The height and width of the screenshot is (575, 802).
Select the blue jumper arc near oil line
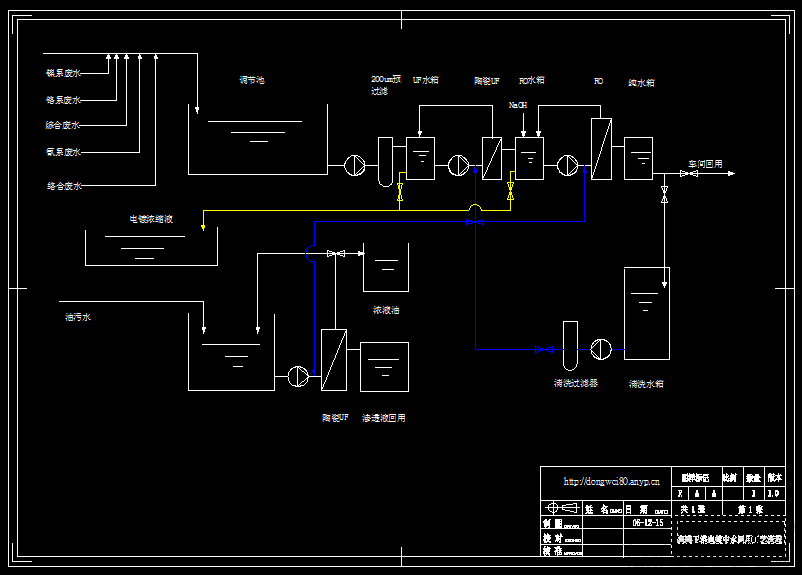click(310, 253)
